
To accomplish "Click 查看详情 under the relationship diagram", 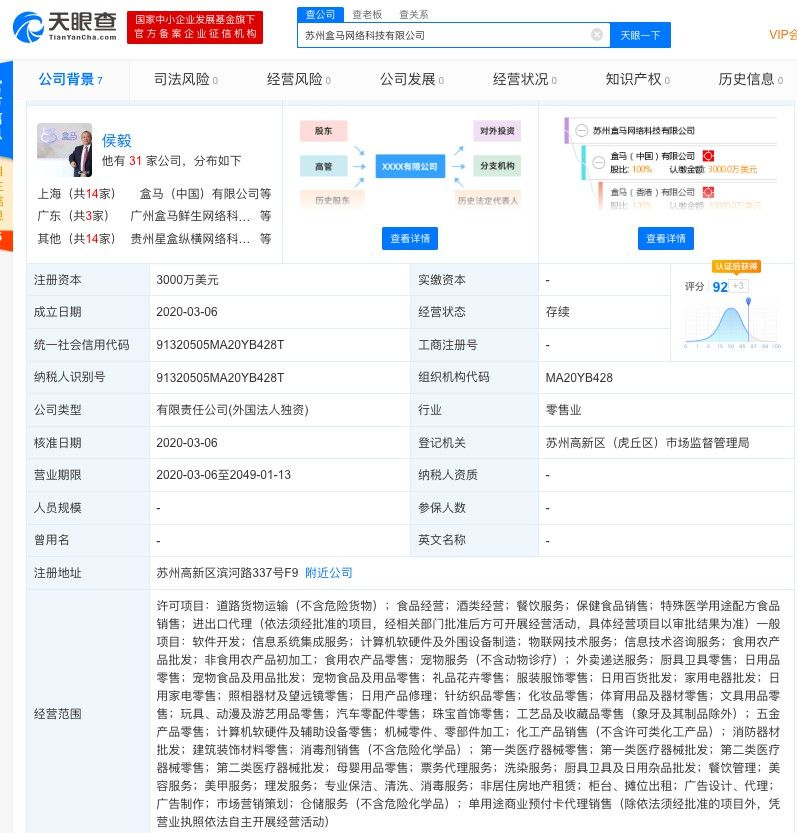I will pos(410,239).
